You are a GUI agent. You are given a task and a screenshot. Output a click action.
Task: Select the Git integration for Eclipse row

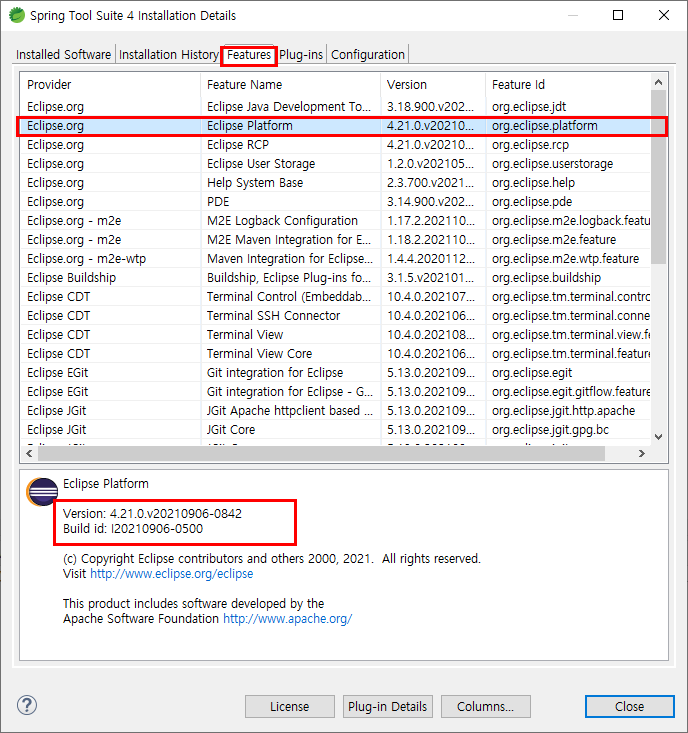click(335, 373)
